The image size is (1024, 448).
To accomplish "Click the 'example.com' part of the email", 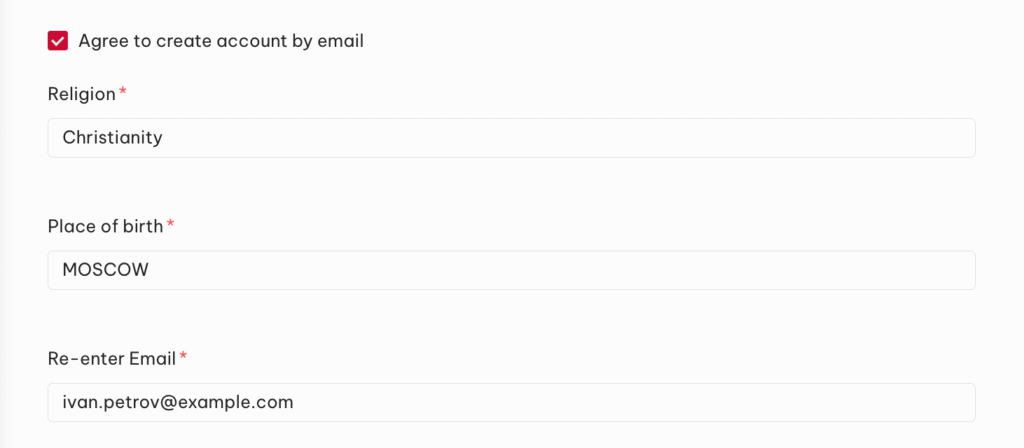I will 246,402.
